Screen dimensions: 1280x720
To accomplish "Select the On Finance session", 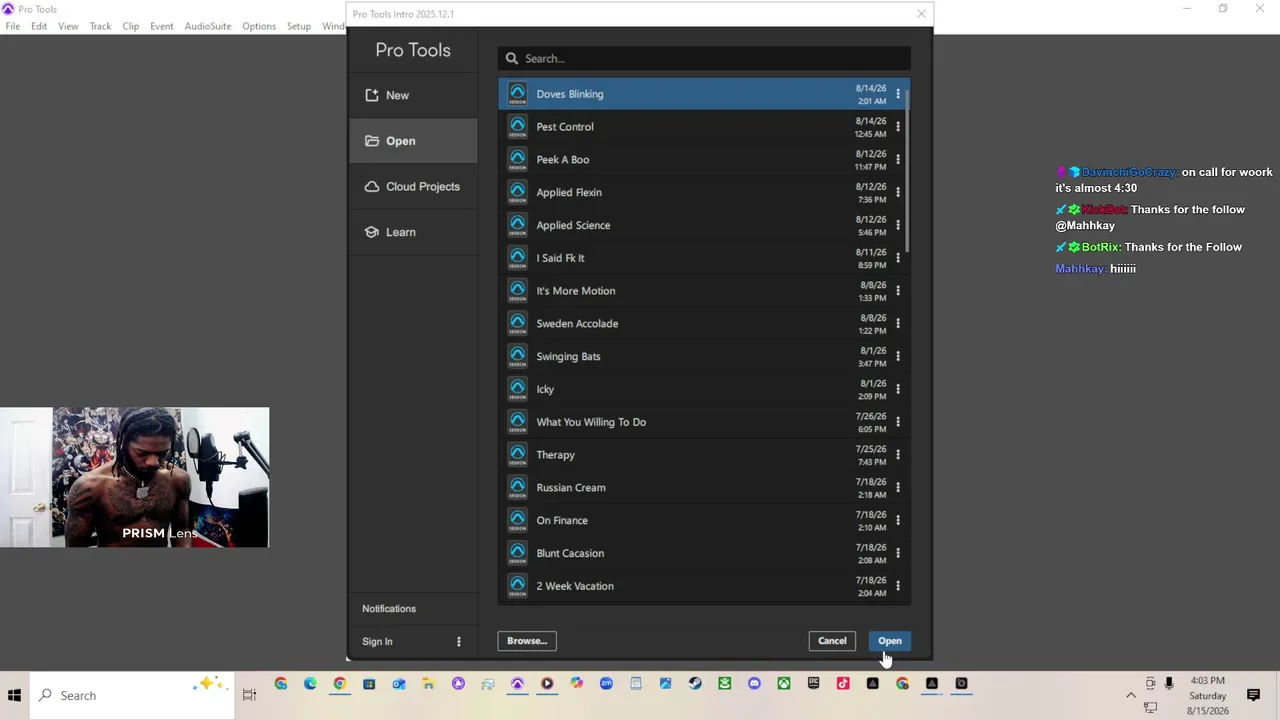I will pyautogui.click(x=704, y=520).
